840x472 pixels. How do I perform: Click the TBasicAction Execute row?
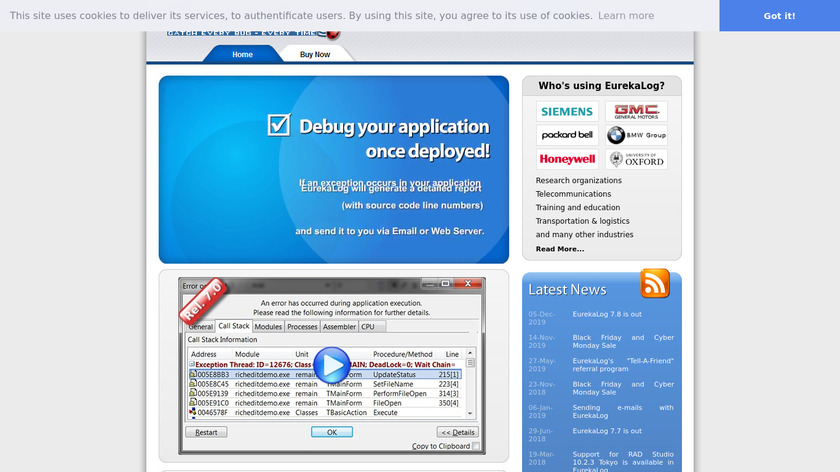[325, 413]
